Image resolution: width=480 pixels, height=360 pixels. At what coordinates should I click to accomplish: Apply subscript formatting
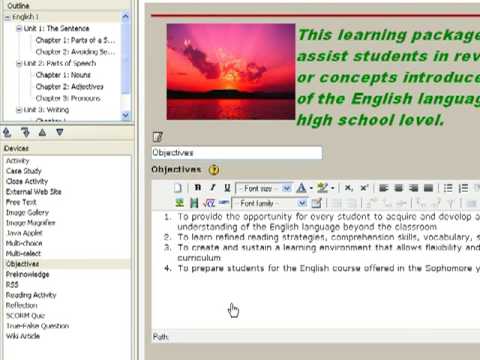[349, 188]
